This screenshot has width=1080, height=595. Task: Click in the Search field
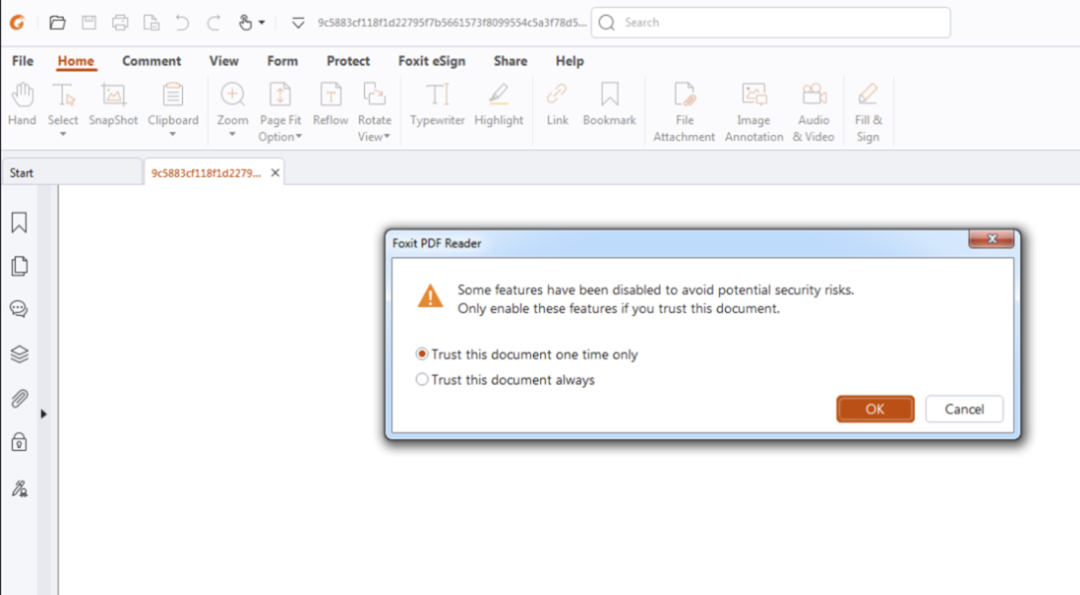click(x=771, y=23)
